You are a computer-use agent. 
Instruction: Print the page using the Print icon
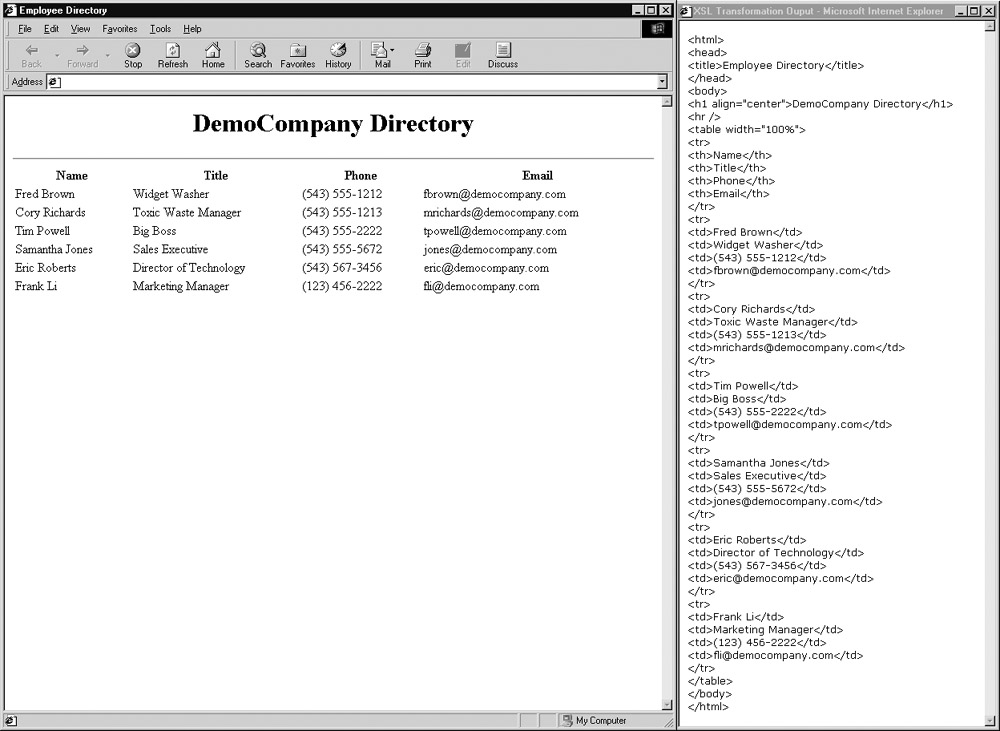tap(423, 55)
